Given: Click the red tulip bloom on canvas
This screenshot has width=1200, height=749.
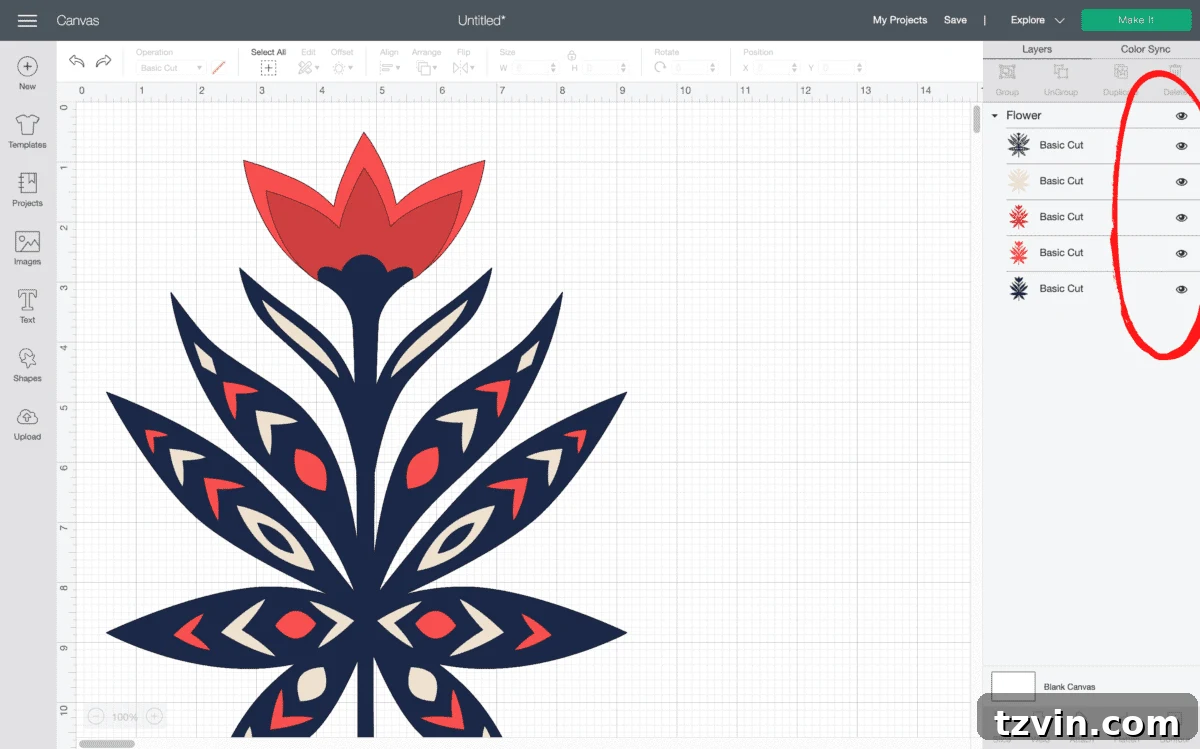Looking at the screenshot, I should (x=364, y=206).
